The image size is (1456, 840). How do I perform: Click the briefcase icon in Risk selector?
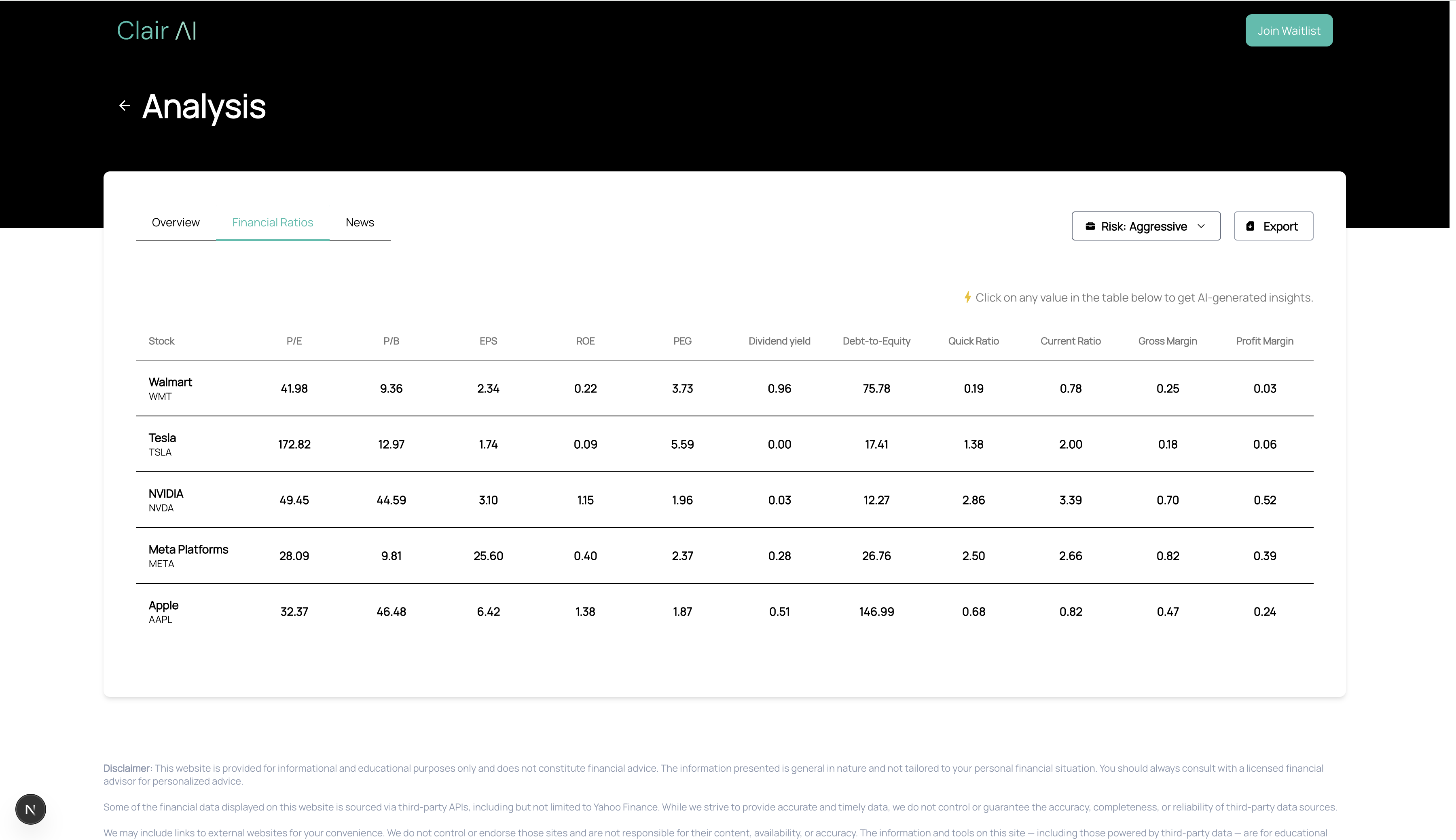pyautogui.click(x=1090, y=226)
